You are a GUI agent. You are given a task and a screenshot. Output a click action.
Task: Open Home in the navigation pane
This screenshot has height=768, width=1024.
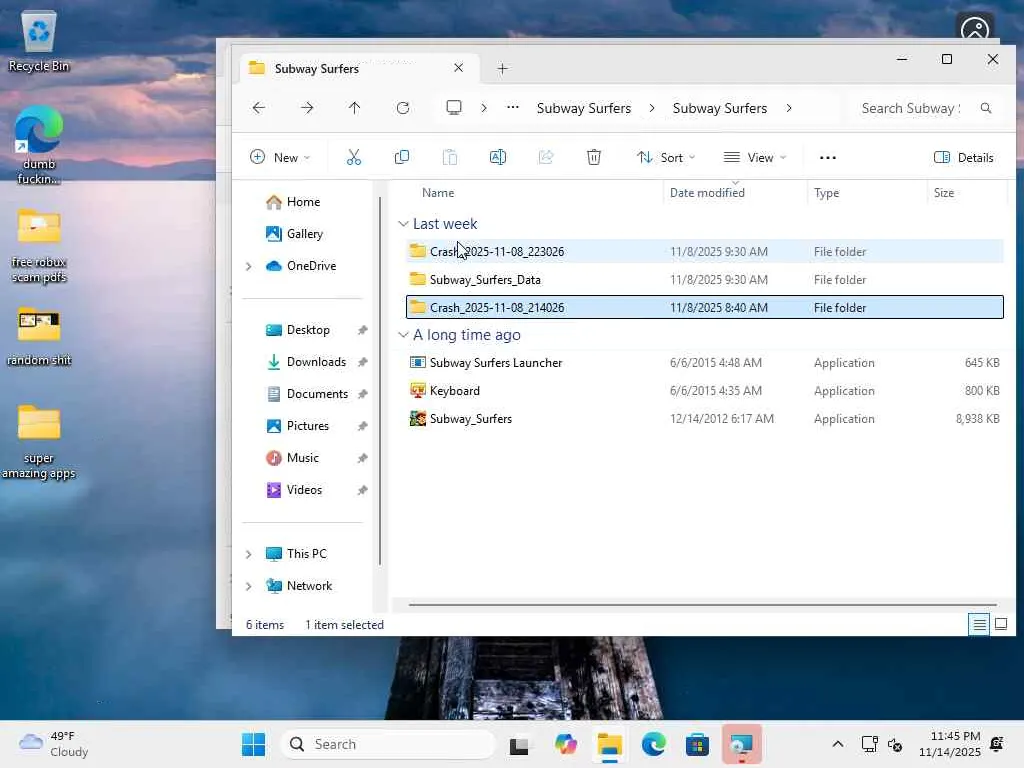pos(303,202)
